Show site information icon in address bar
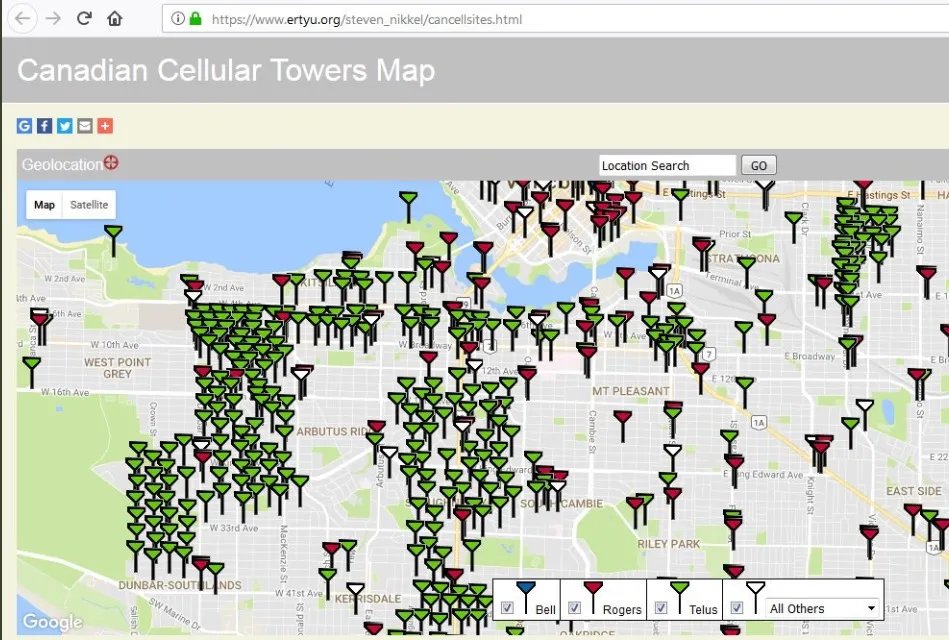The height and width of the screenshot is (640, 949). pos(177,19)
